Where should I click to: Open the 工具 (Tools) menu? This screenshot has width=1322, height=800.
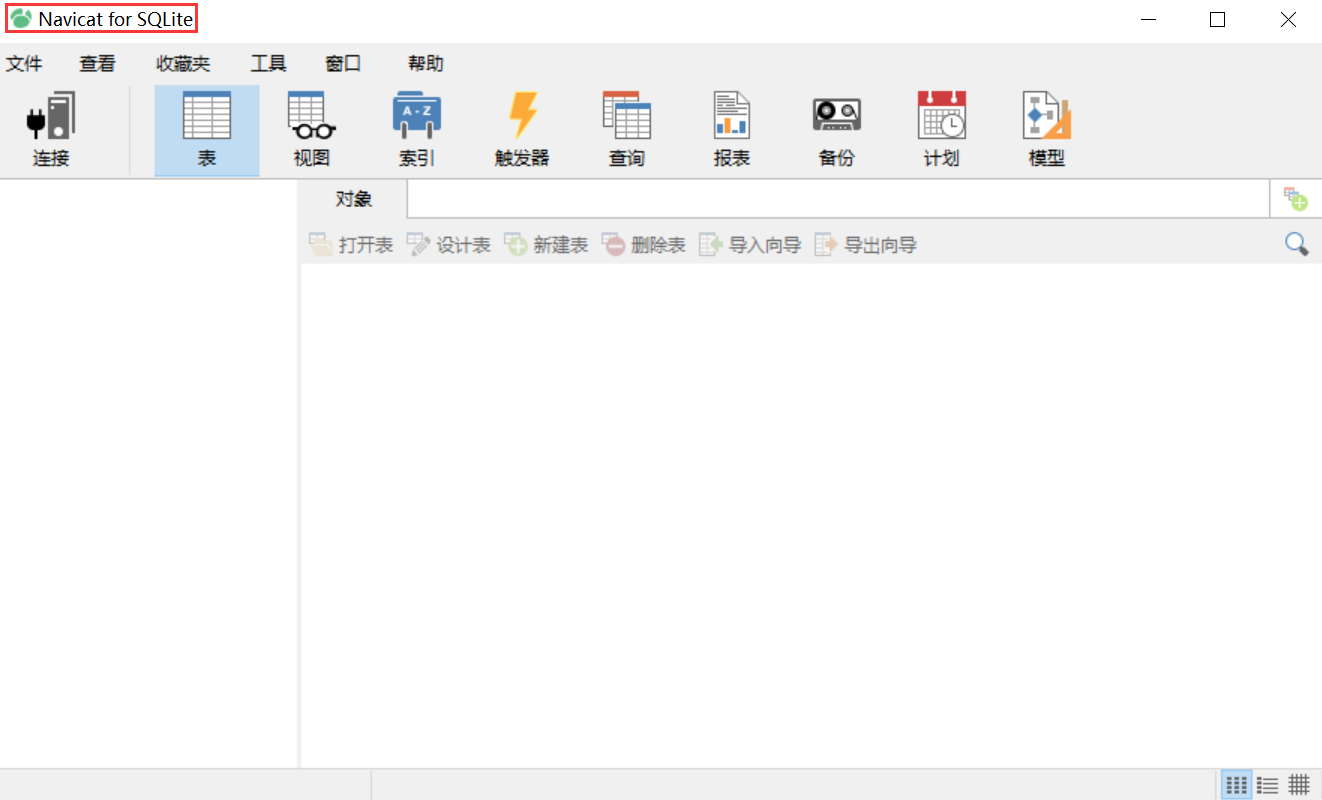[x=267, y=63]
